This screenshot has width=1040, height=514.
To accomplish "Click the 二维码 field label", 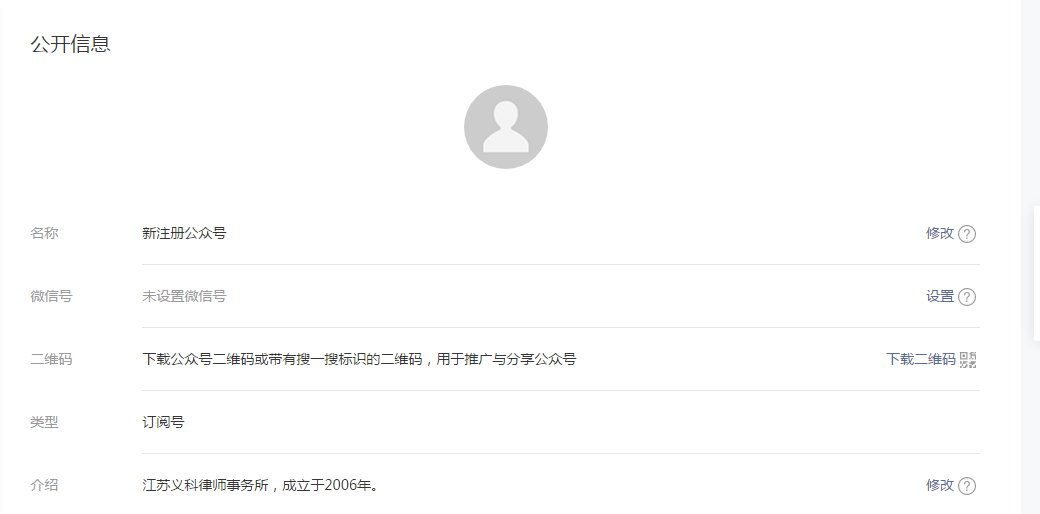I will (x=51, y=359).
